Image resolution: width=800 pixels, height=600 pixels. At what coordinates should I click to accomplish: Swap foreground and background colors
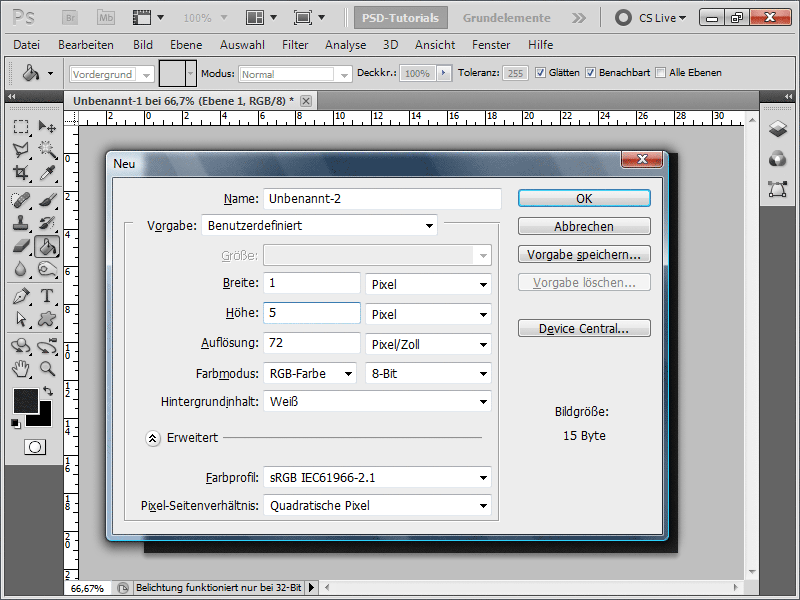[48, 391]
